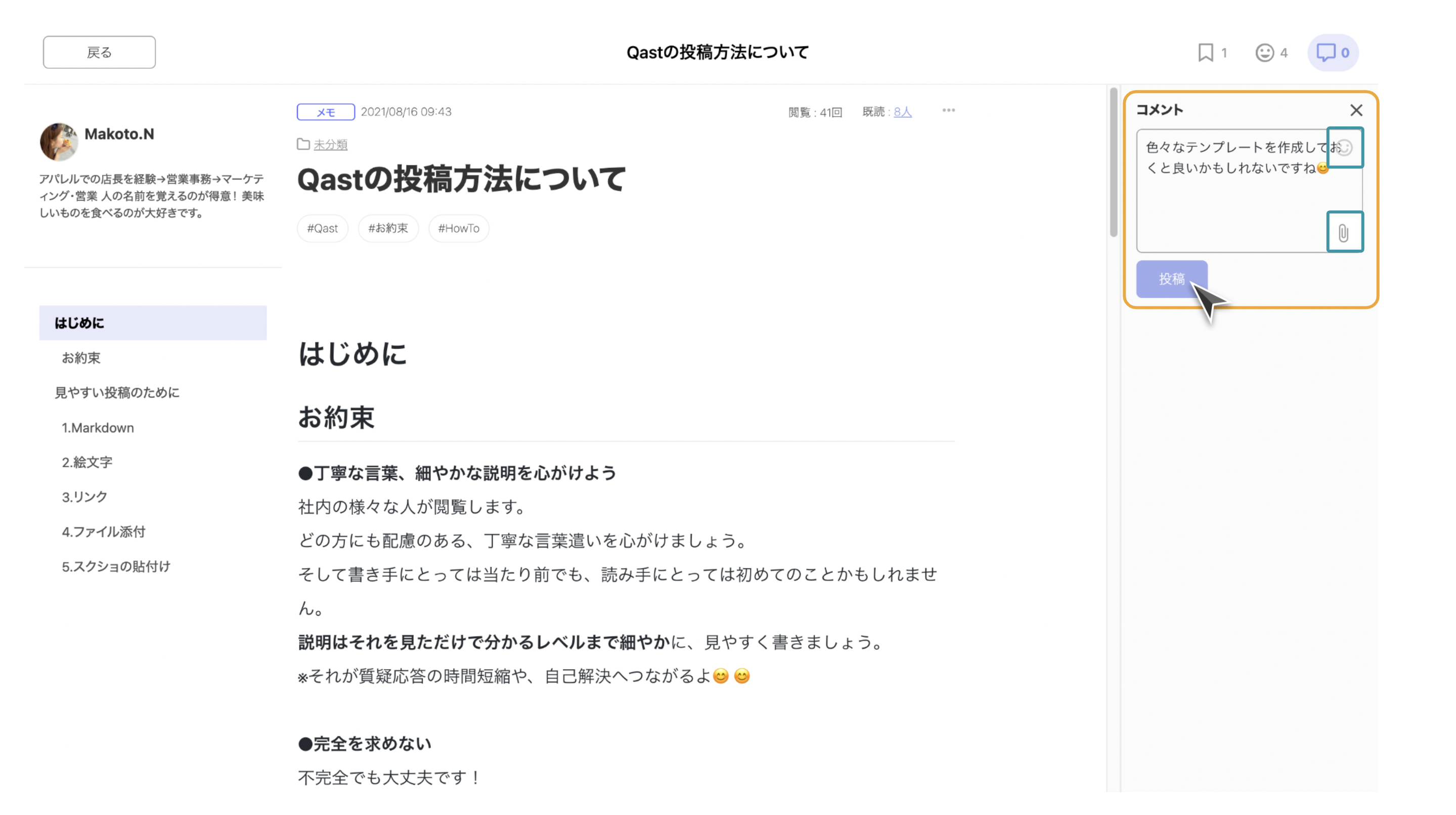Select the #お約束 tag
This screenshot has height=815, width=1456.
point(388,229)
